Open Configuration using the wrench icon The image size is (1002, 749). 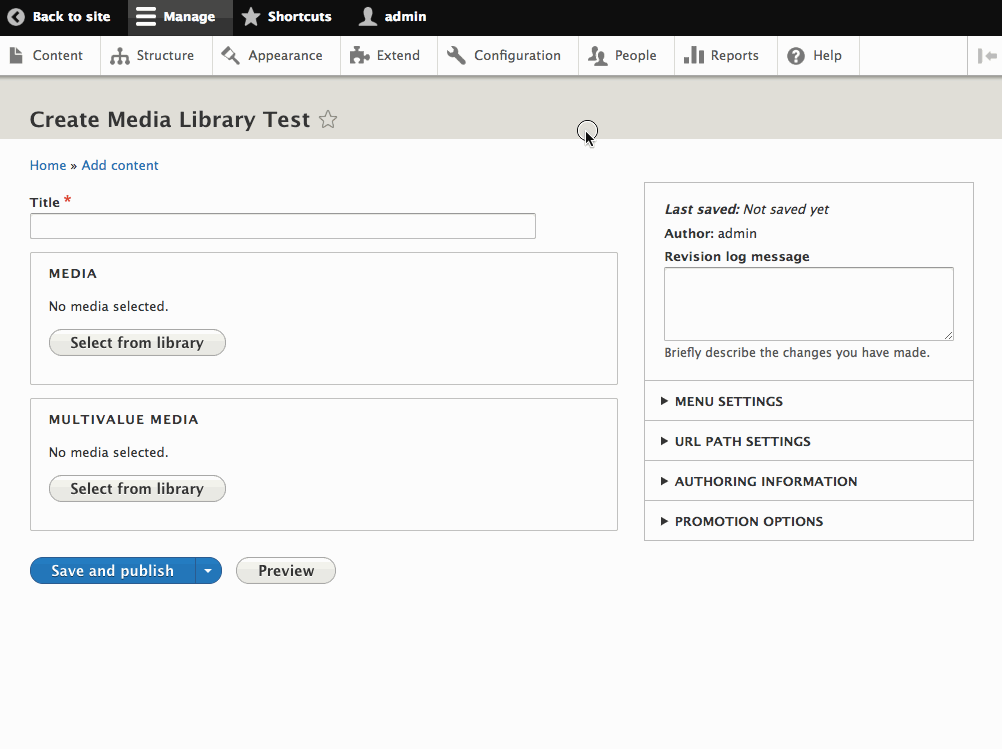[x=456, y=55]
